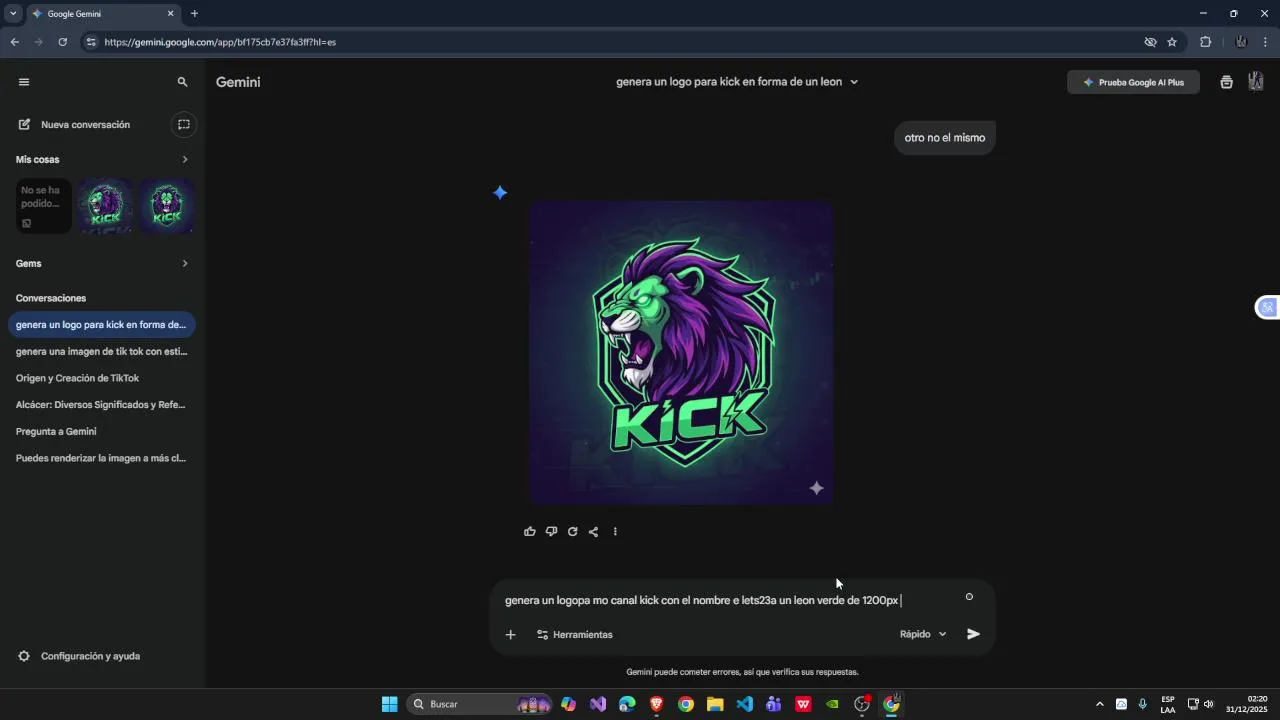This screenshot has width=1280, height=720.
Task: Give thumbs up to the response
Action: point(530,532)
